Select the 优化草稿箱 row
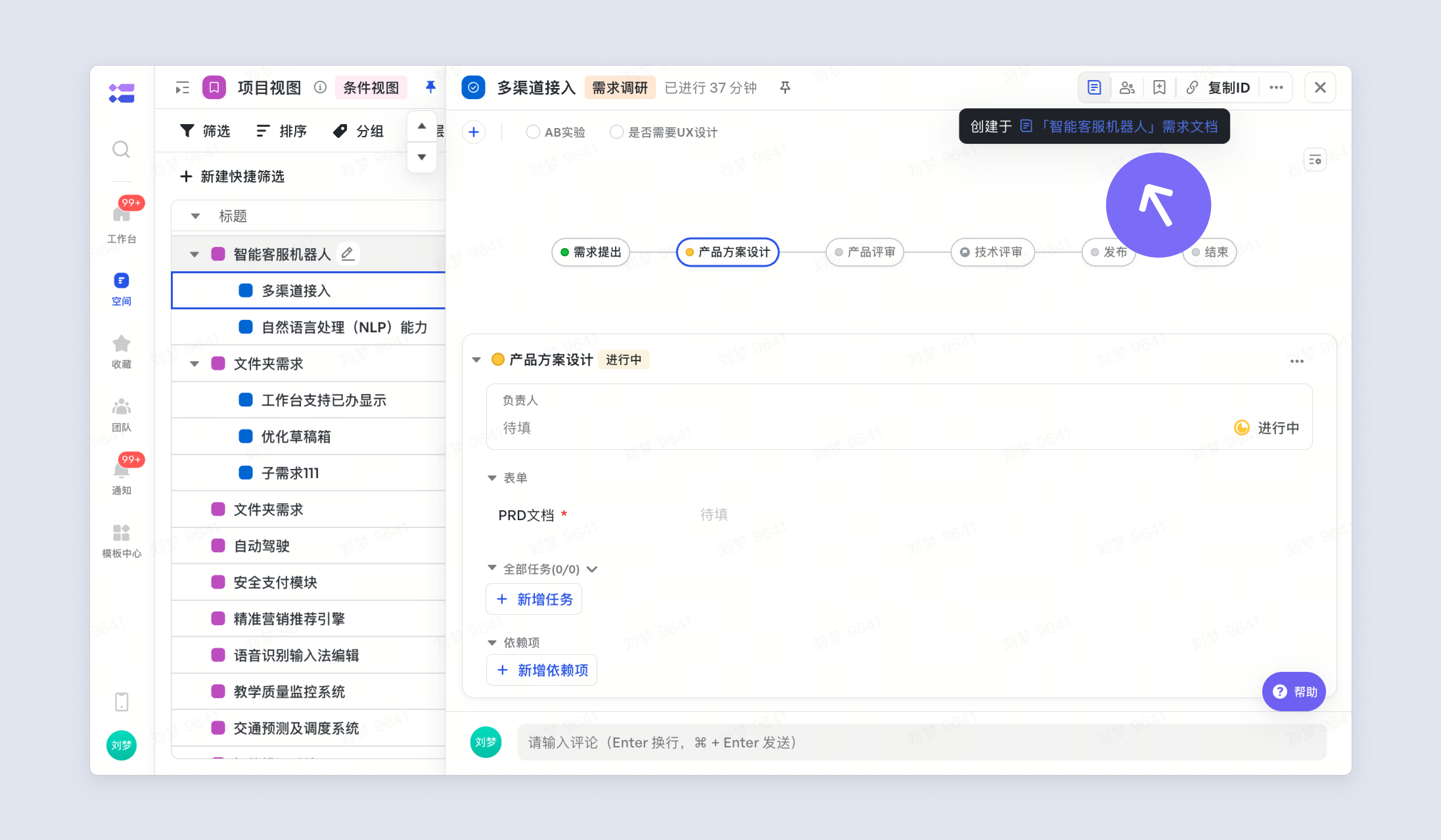The image size is (1441, 840). (x=308, y=437)
